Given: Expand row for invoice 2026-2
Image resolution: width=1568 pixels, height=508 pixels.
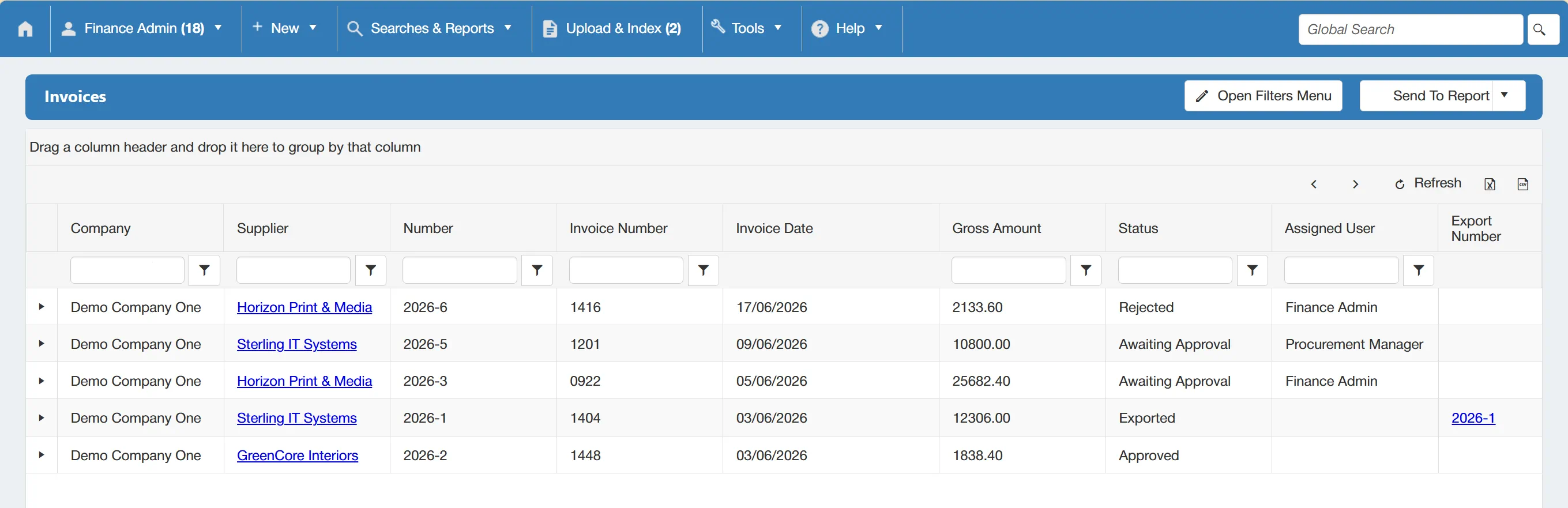Looking at the screenshot, I should point(42,455).
